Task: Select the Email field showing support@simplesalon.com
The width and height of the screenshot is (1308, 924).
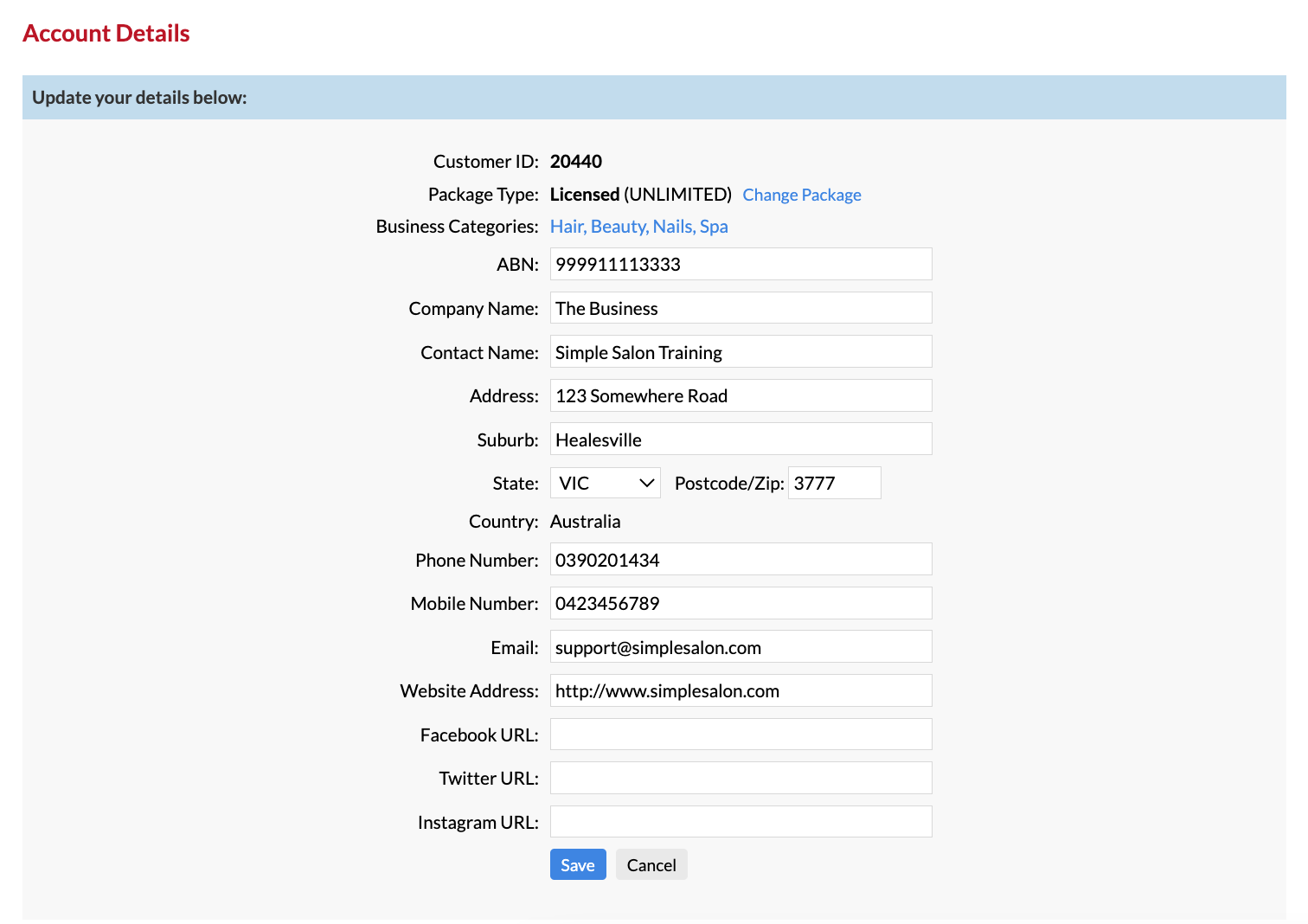Action: 740,646
